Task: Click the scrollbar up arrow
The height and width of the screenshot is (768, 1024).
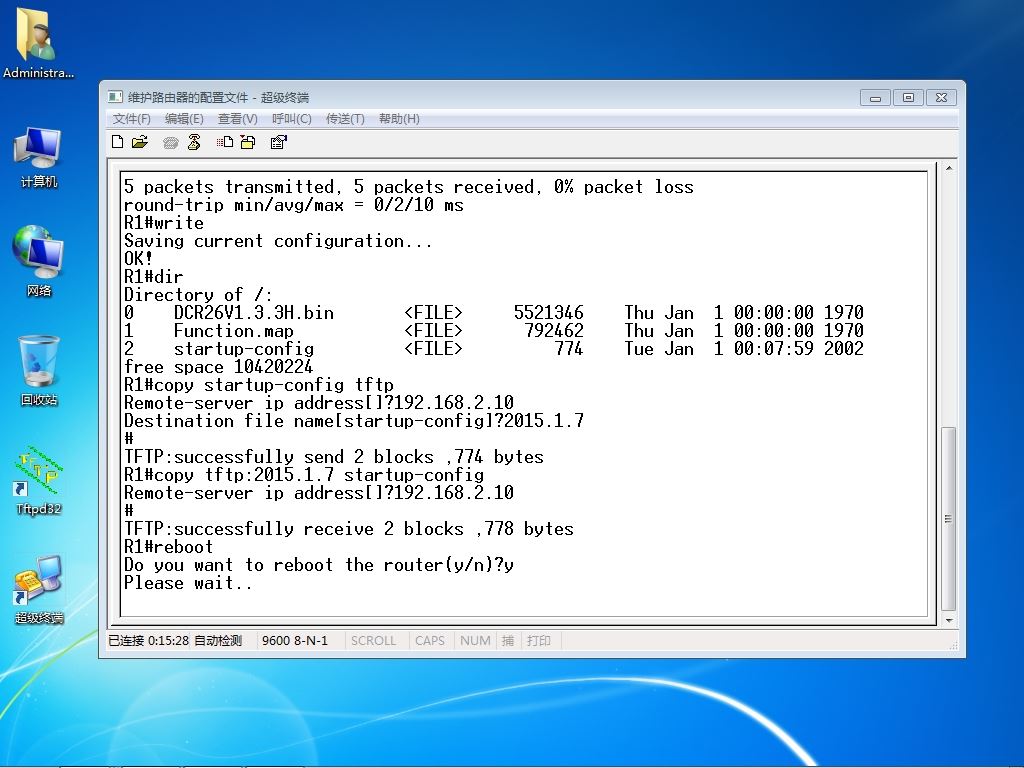Action: (x=949, y=168)
